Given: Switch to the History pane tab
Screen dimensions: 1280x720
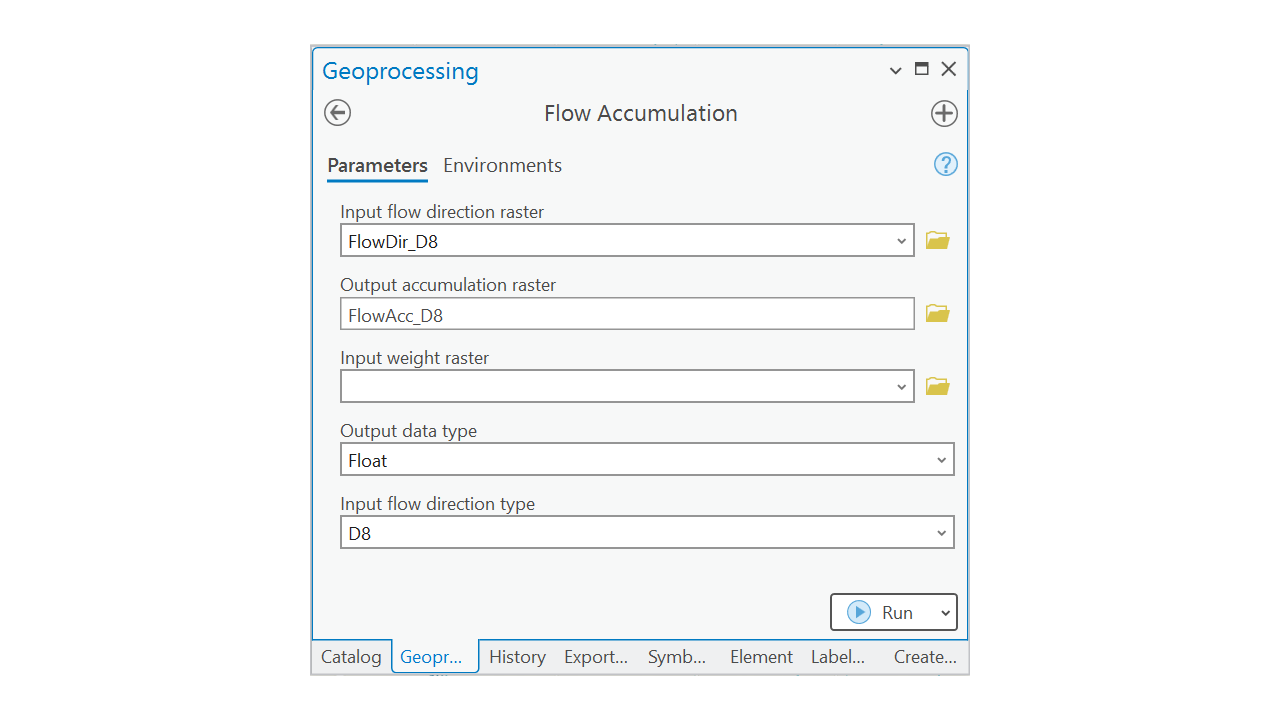Looking at the screenshot, I should tap(517, 657).
